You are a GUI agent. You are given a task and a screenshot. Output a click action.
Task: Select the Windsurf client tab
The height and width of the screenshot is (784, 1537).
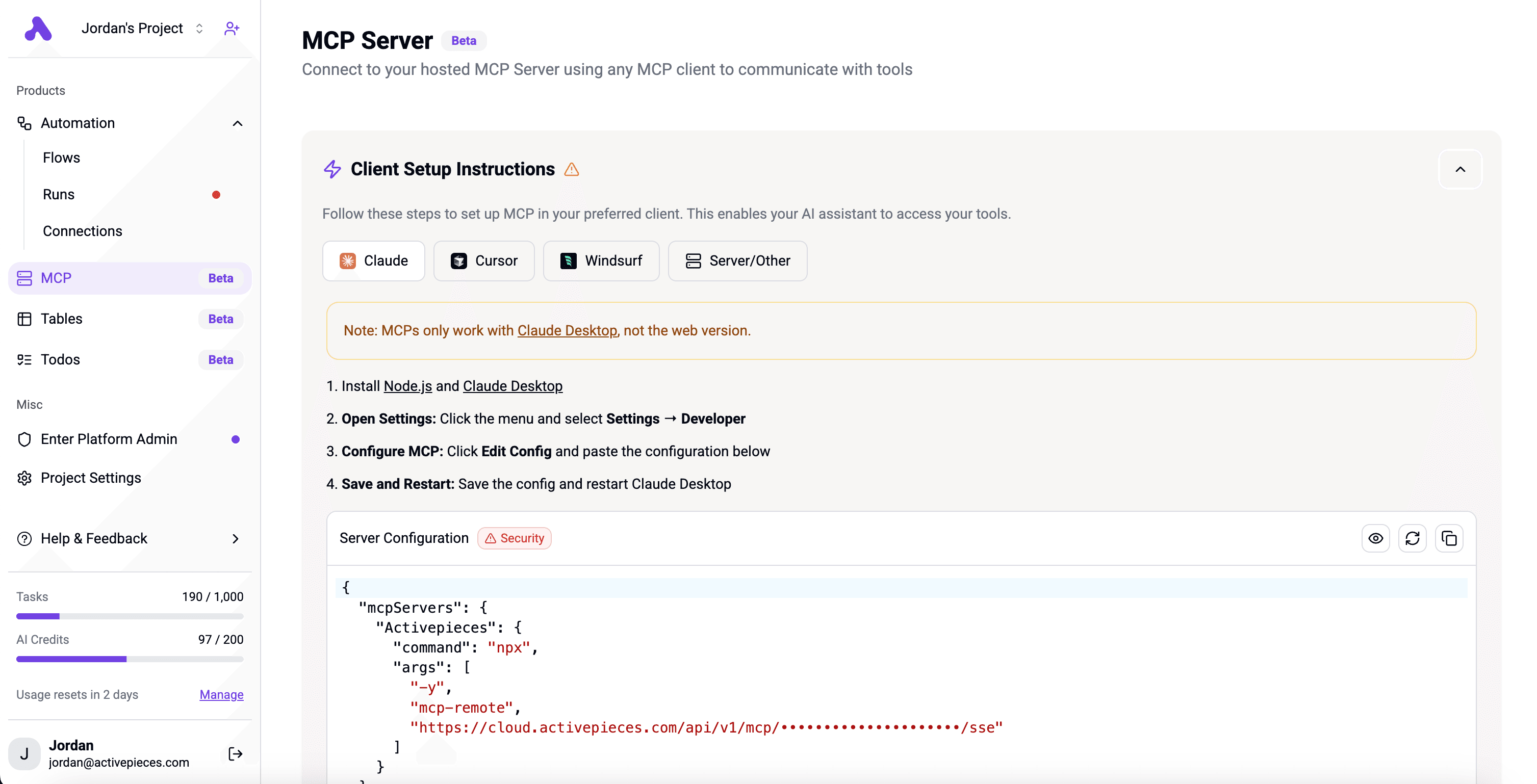[601, 260]
